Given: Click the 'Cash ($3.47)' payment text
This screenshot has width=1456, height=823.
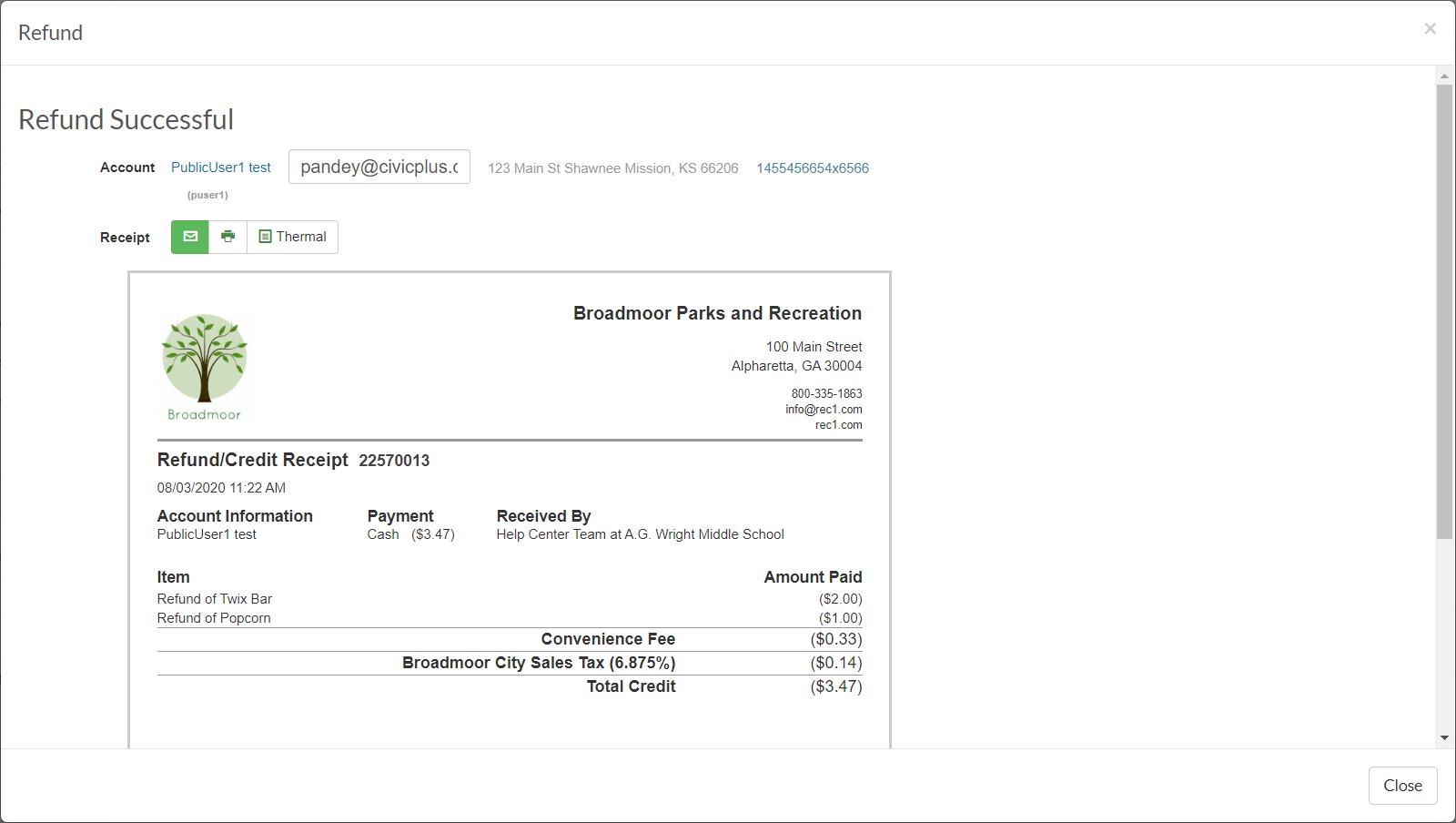Looking at the screenshot, I should click(x=410, y=534).
